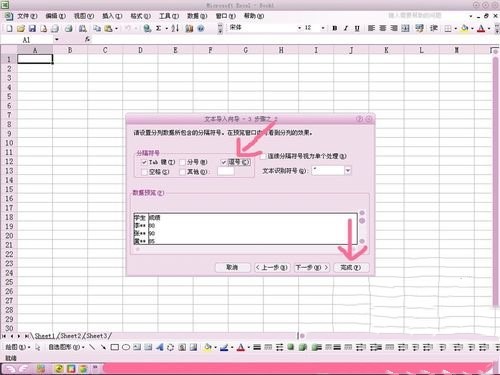Click the Sort ascending A-Z icon
Screen dimensions: 500x375
point(175,29)
